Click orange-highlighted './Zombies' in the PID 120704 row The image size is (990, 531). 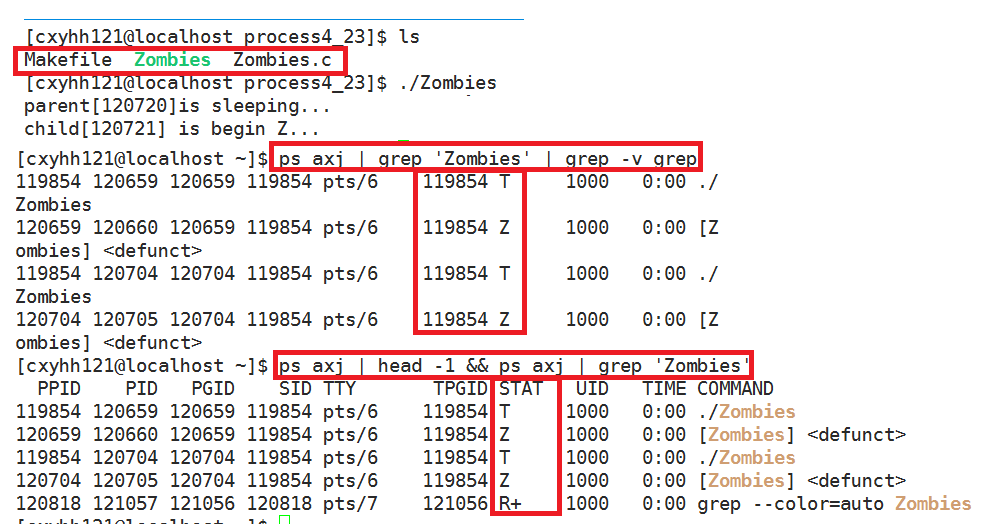click(x=746, y=457)
